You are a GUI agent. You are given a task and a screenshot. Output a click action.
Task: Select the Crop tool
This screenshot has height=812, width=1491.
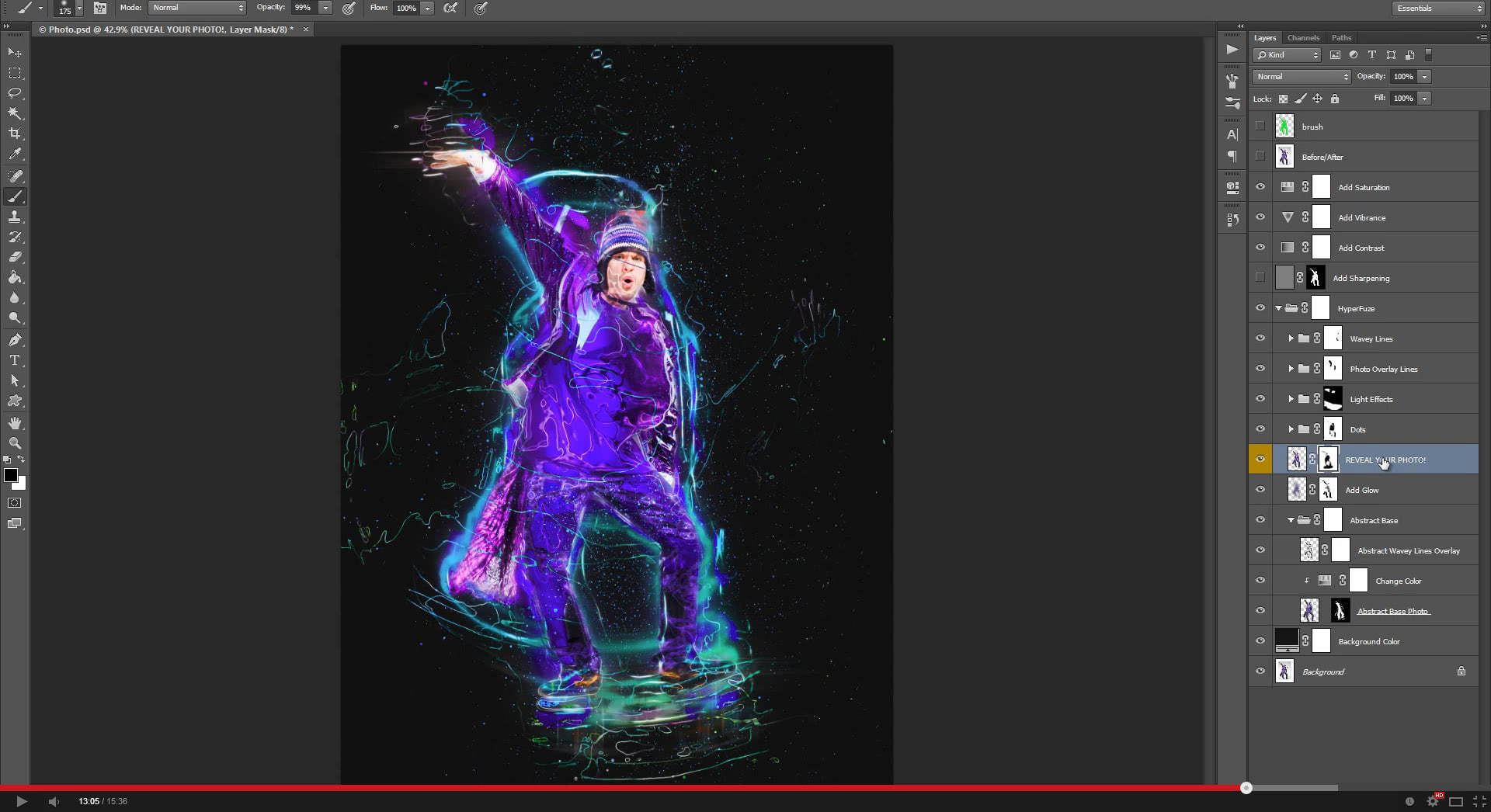[x=15, y=133]
